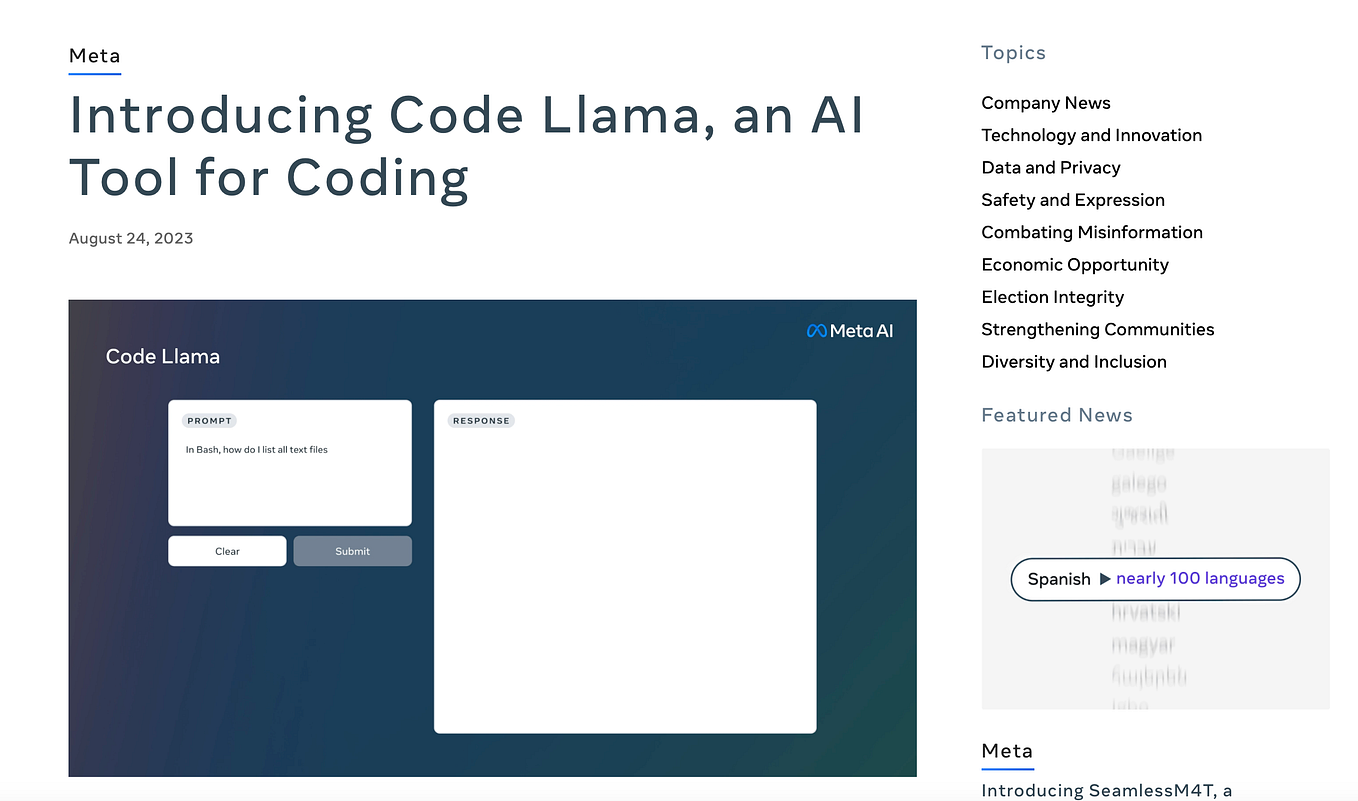Open the Company News topic

click(1045, 103)
